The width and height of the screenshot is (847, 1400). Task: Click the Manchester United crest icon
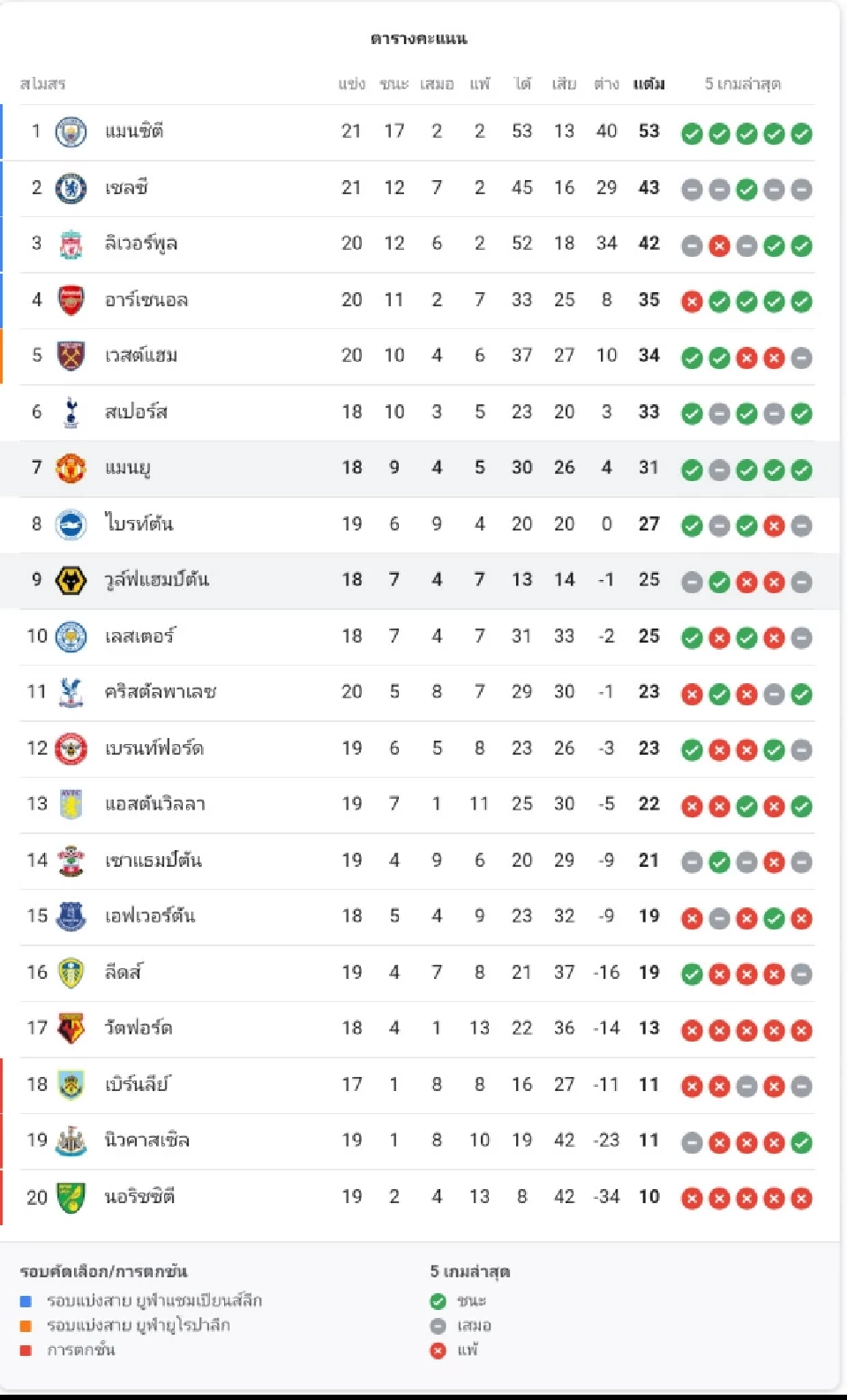tap(71, 468)
